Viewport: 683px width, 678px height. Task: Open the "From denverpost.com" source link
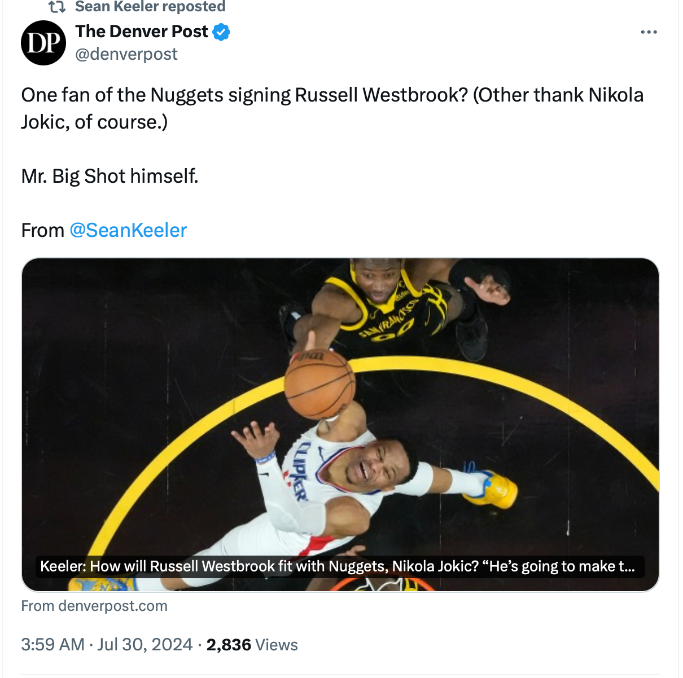[x=94, y=606]
